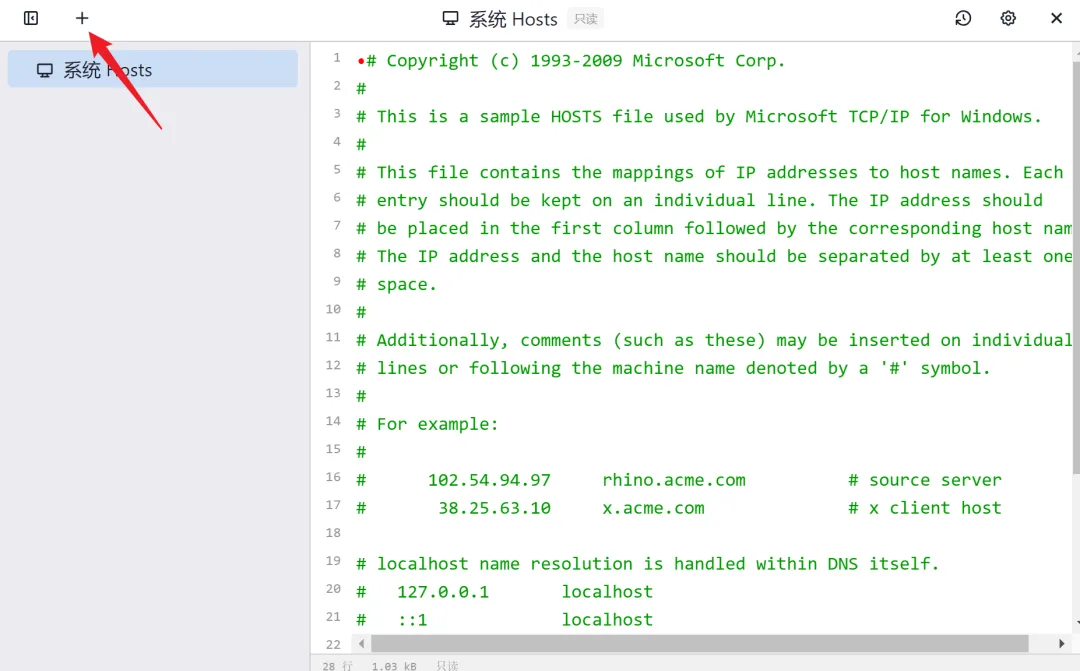Click the 'For example:' comment line
The image size is (1080, 671).
(x=427, y=424)
